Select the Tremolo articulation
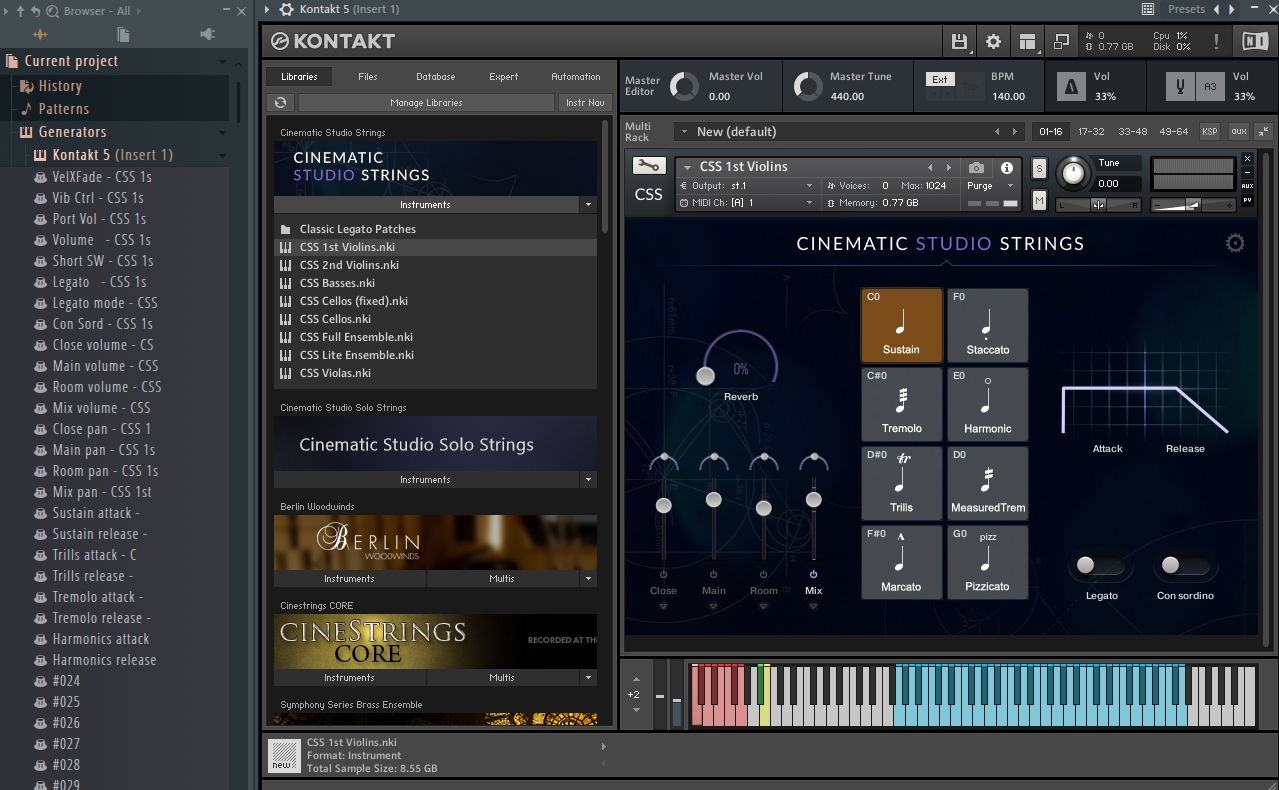This screenshot has height=790, width=1279. pyautogui.click(x=901, y=404)
